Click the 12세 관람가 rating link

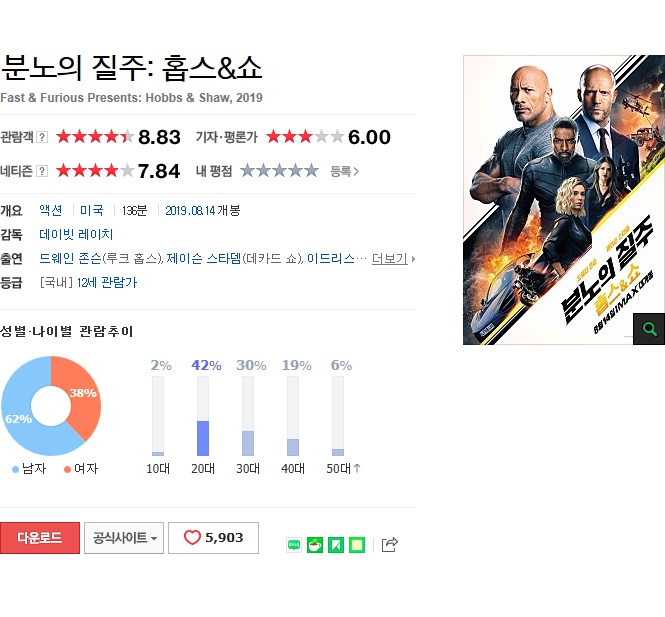pos(107,283)
